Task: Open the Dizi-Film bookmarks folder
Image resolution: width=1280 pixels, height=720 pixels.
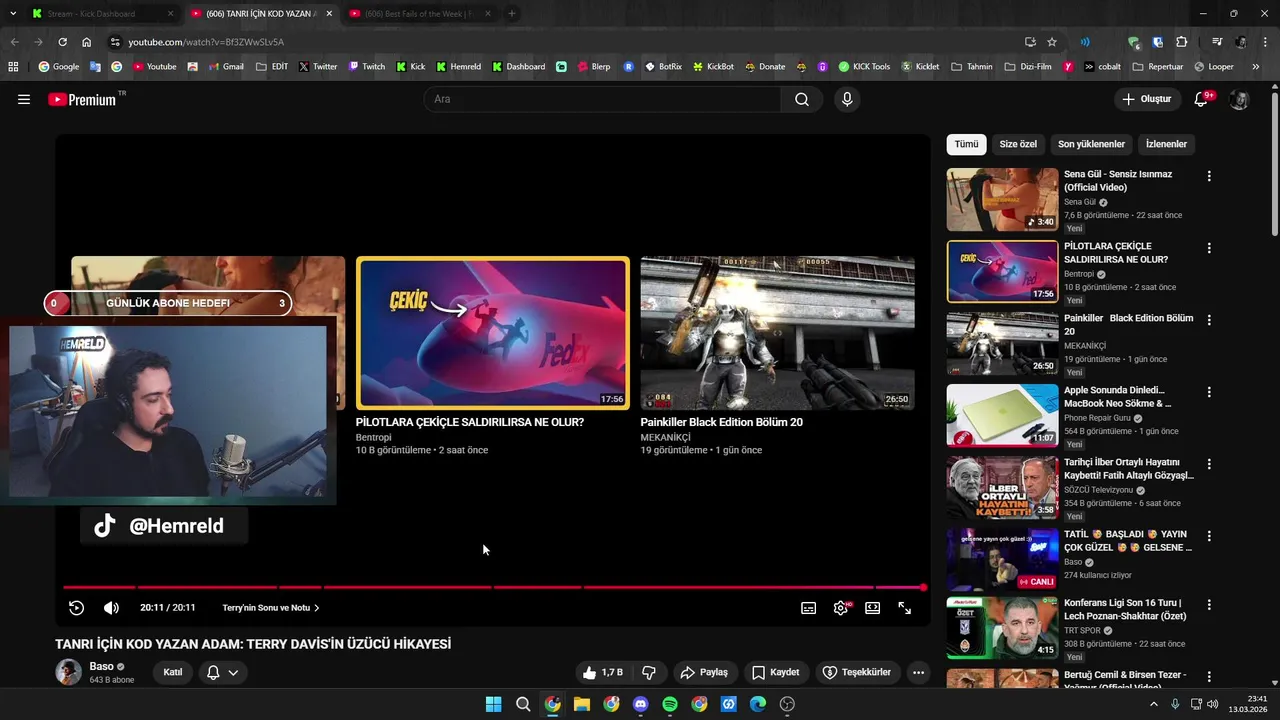Action: click(x=1029, y=67)
